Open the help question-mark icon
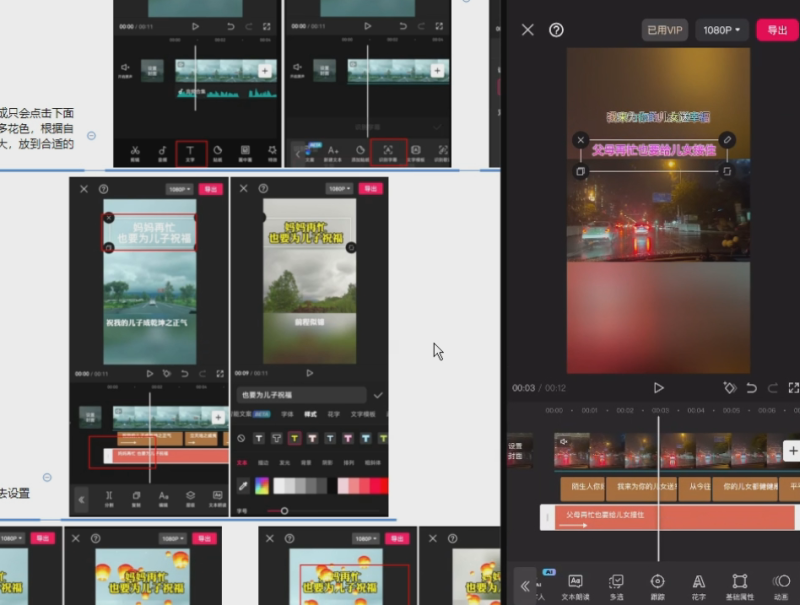The height and width of the screenshot is (605, 800). pyautogui.click(x=556, y=30)
